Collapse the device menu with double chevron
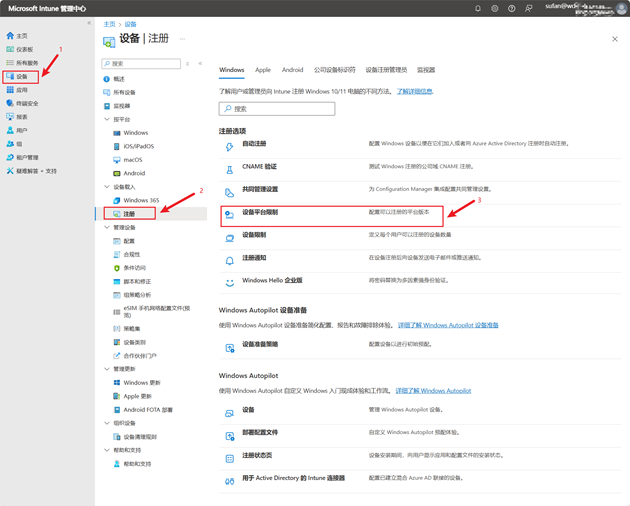Viewport: 630px width, 506px height. click(x=200, y=64)
